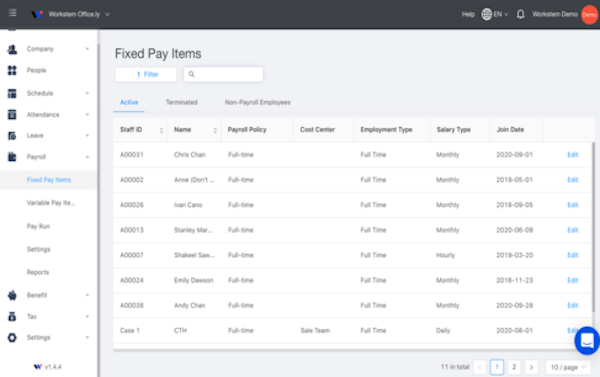This screenshot has width=600, height=377.
Task: Sort by Name arrows
Action: [215, 131]
